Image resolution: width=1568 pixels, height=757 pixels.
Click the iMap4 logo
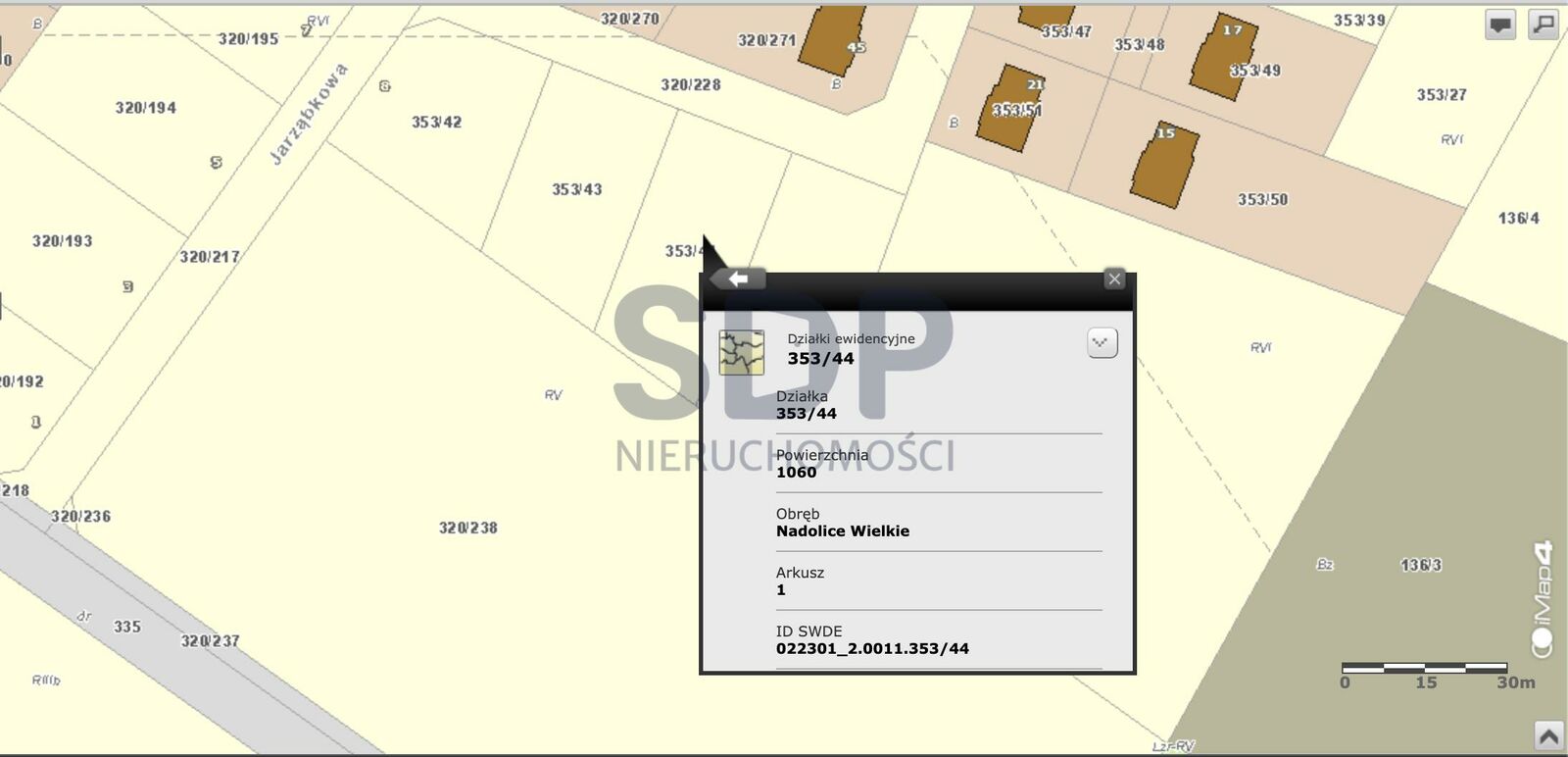(x=1543, y=598)
